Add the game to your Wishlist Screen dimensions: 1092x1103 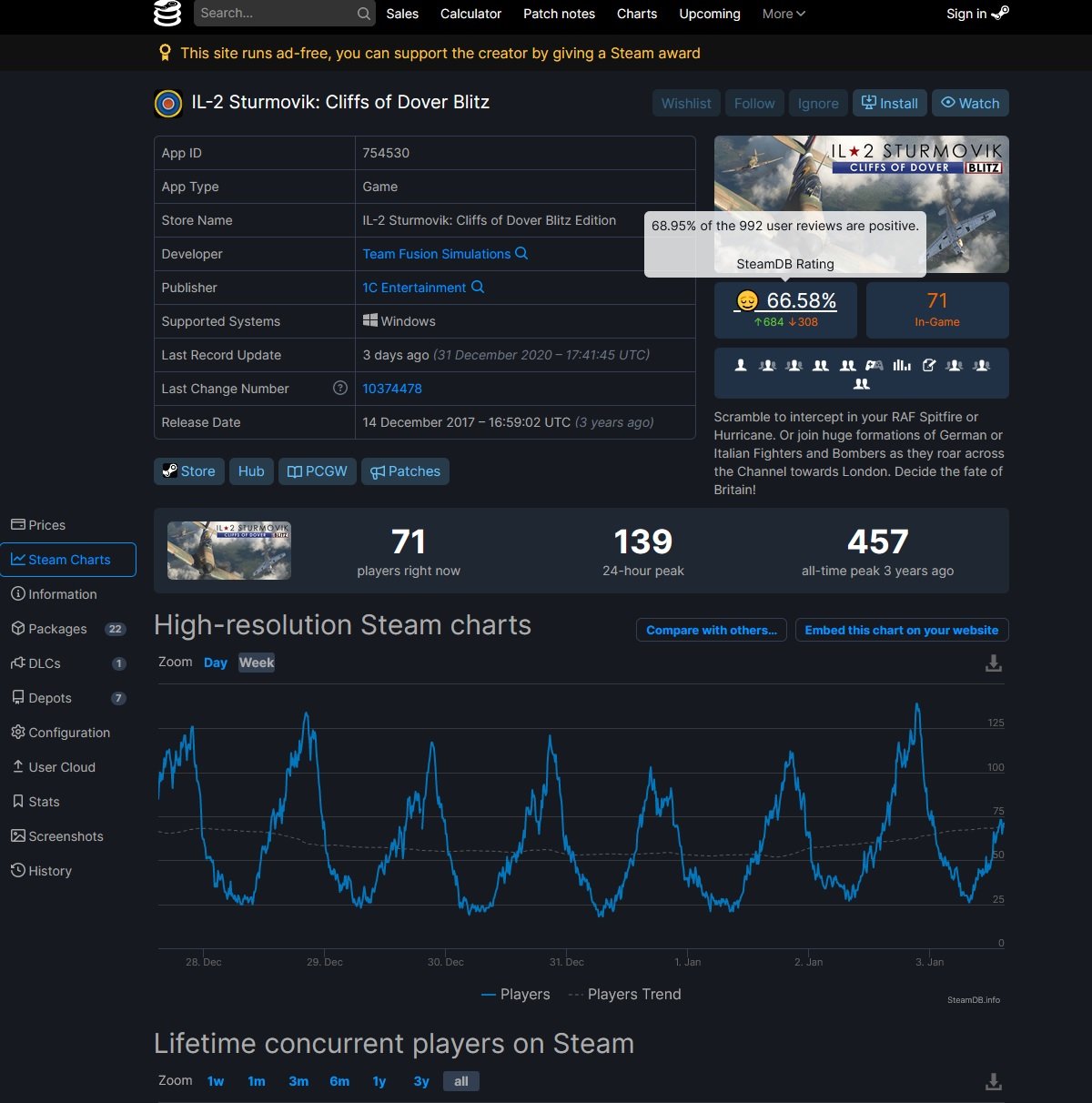686,103
